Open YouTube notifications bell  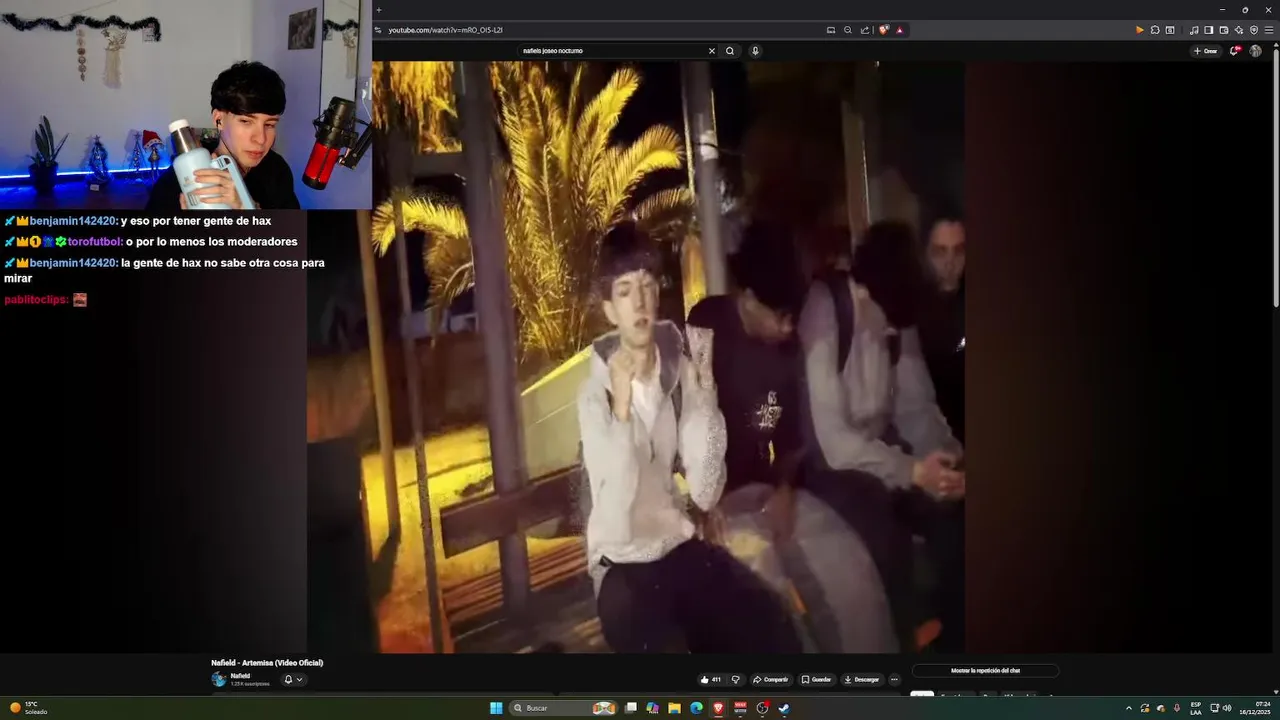(1235, 51)
